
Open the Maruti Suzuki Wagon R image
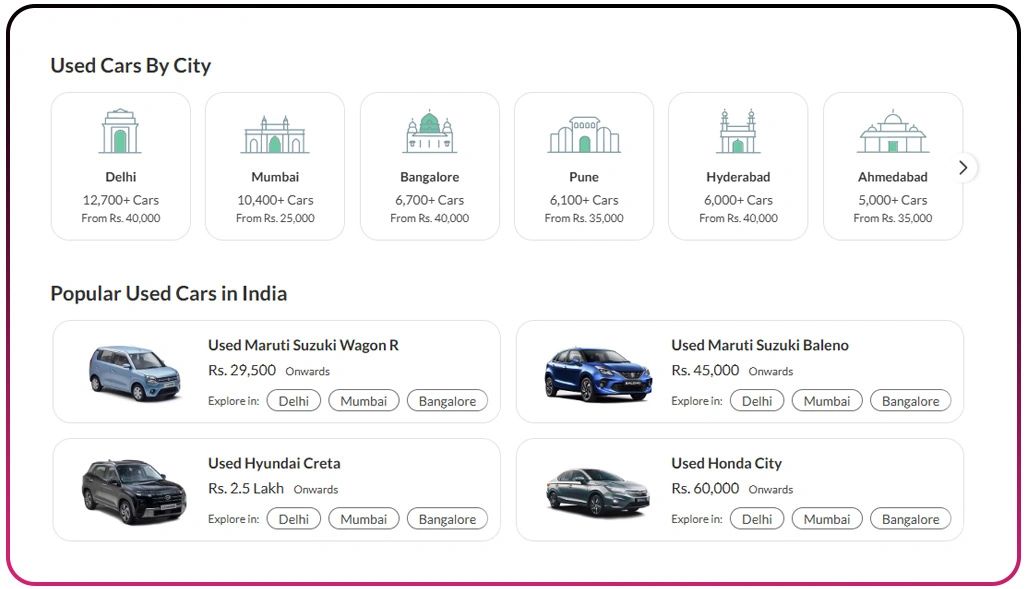[134, 373]
